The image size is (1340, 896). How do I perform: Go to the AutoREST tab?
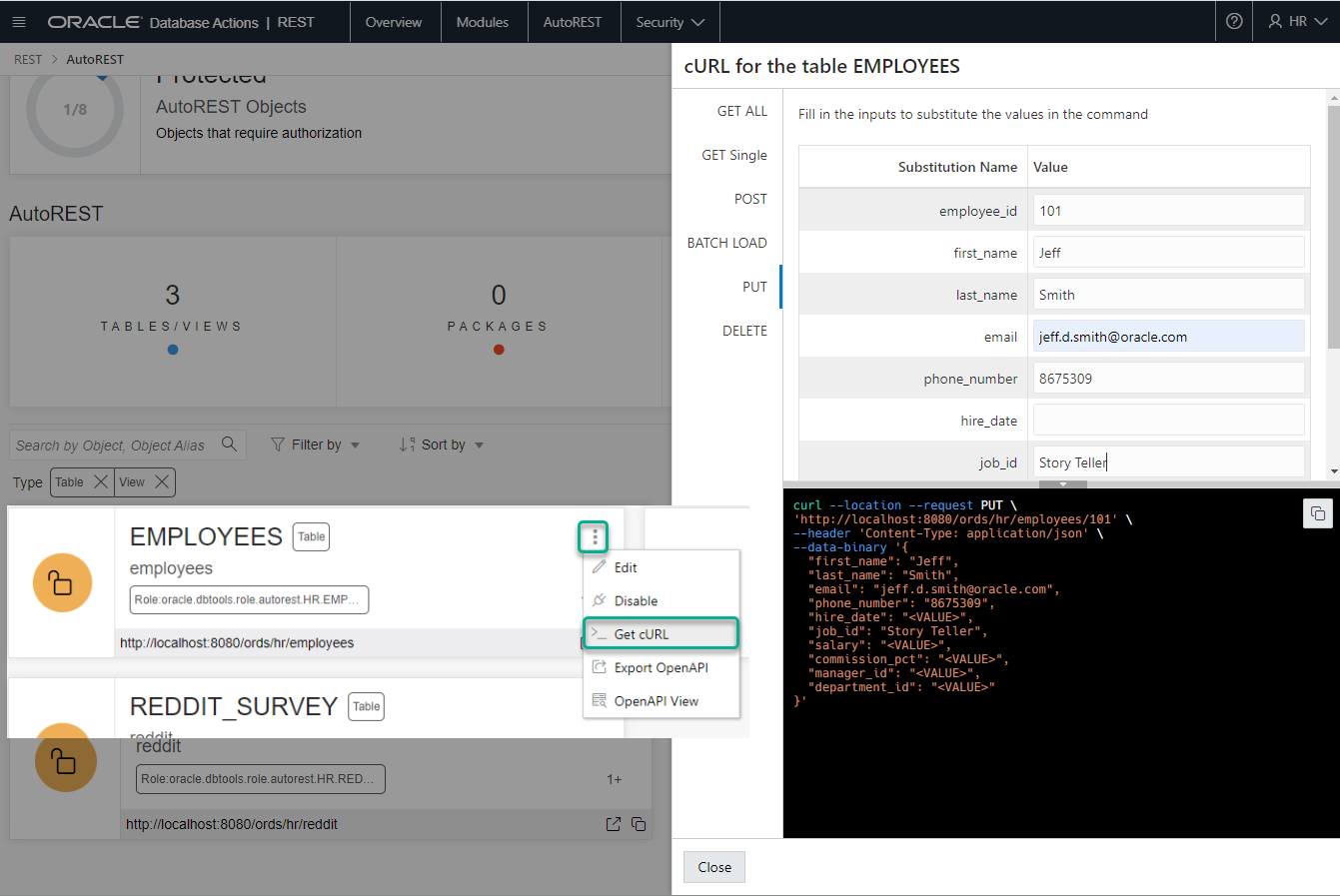573,22
